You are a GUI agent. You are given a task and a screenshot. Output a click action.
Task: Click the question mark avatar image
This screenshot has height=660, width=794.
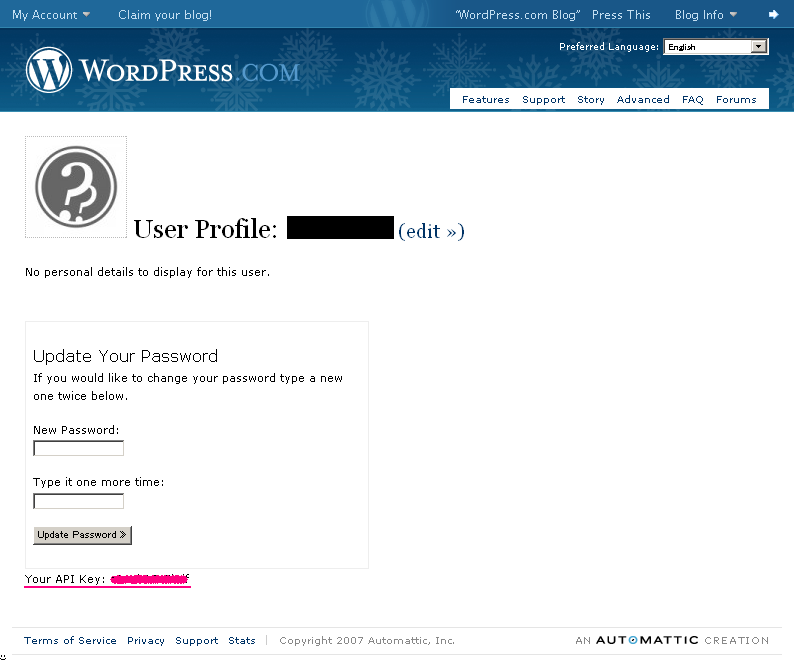click(x=76, y=187)
